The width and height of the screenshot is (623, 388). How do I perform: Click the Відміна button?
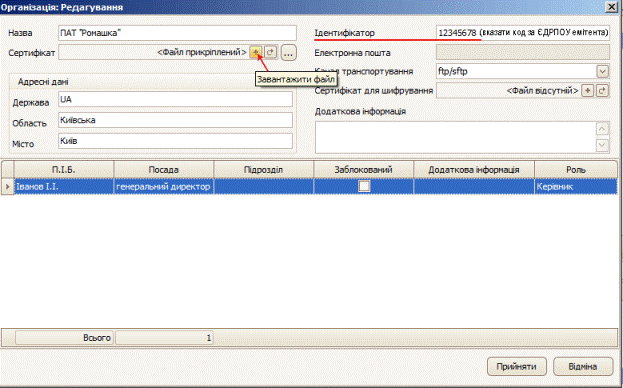point(583,366)
